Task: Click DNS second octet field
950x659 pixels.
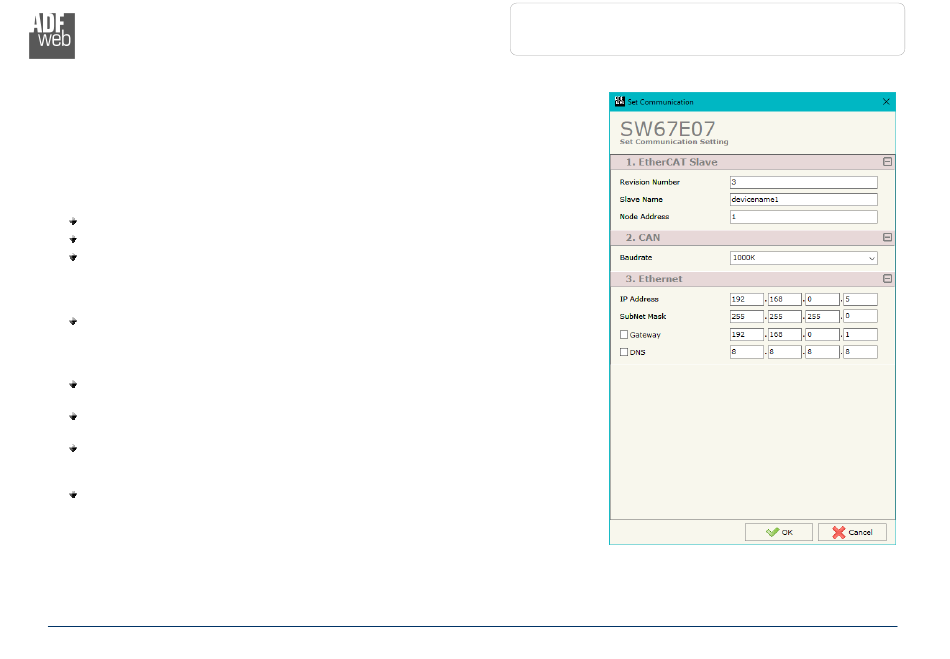Action: pyautogui.click(x=785, y=352)
